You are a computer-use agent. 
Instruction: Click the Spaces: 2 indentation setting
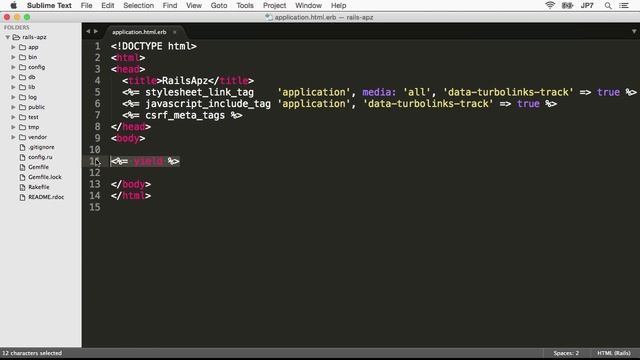566,353
